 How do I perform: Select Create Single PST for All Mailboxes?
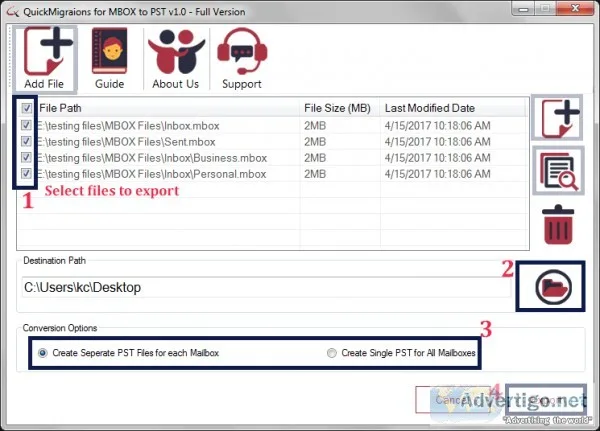pyautogui.click(x=401, y=353)
